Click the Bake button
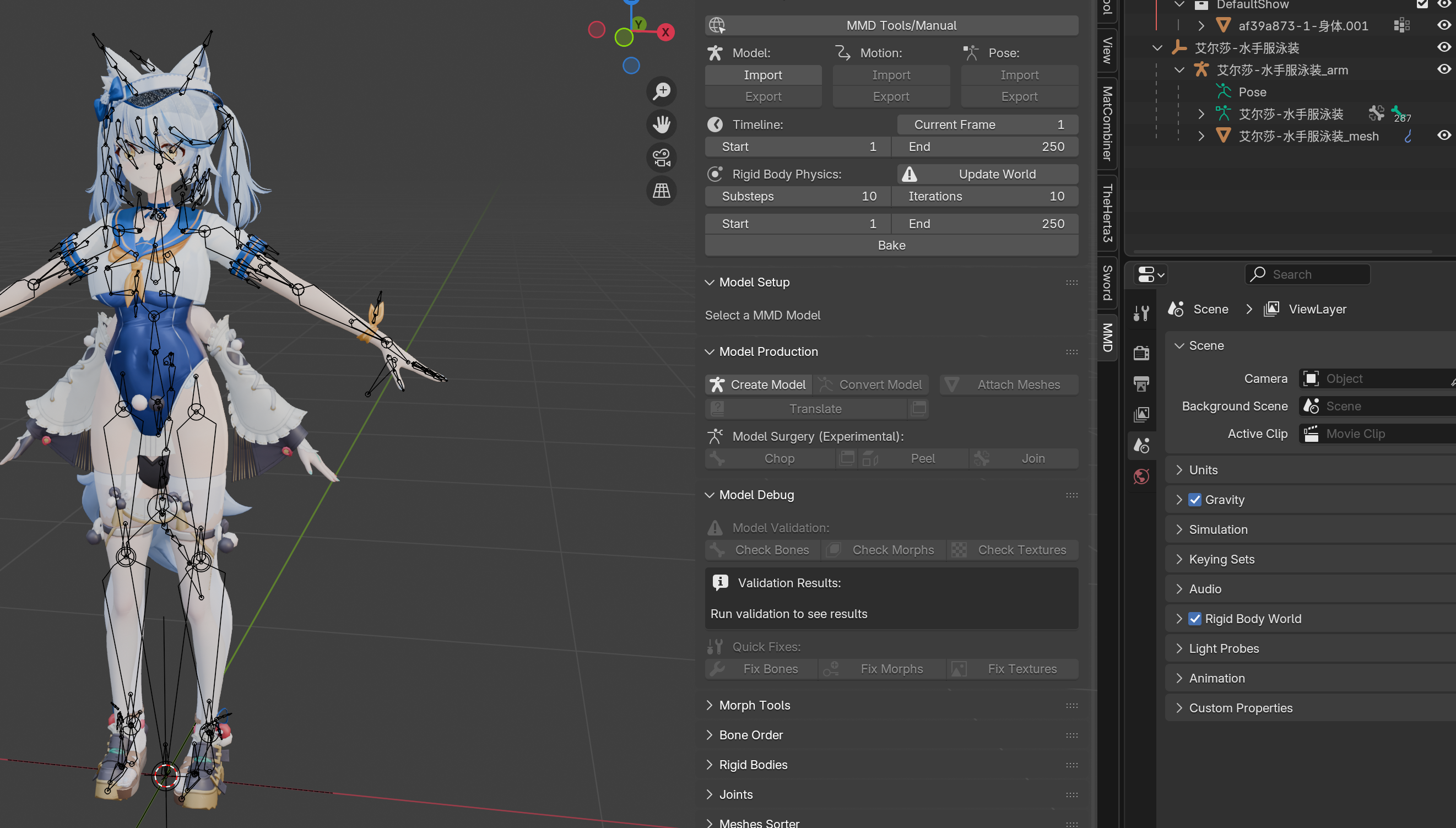 [891, 245]
